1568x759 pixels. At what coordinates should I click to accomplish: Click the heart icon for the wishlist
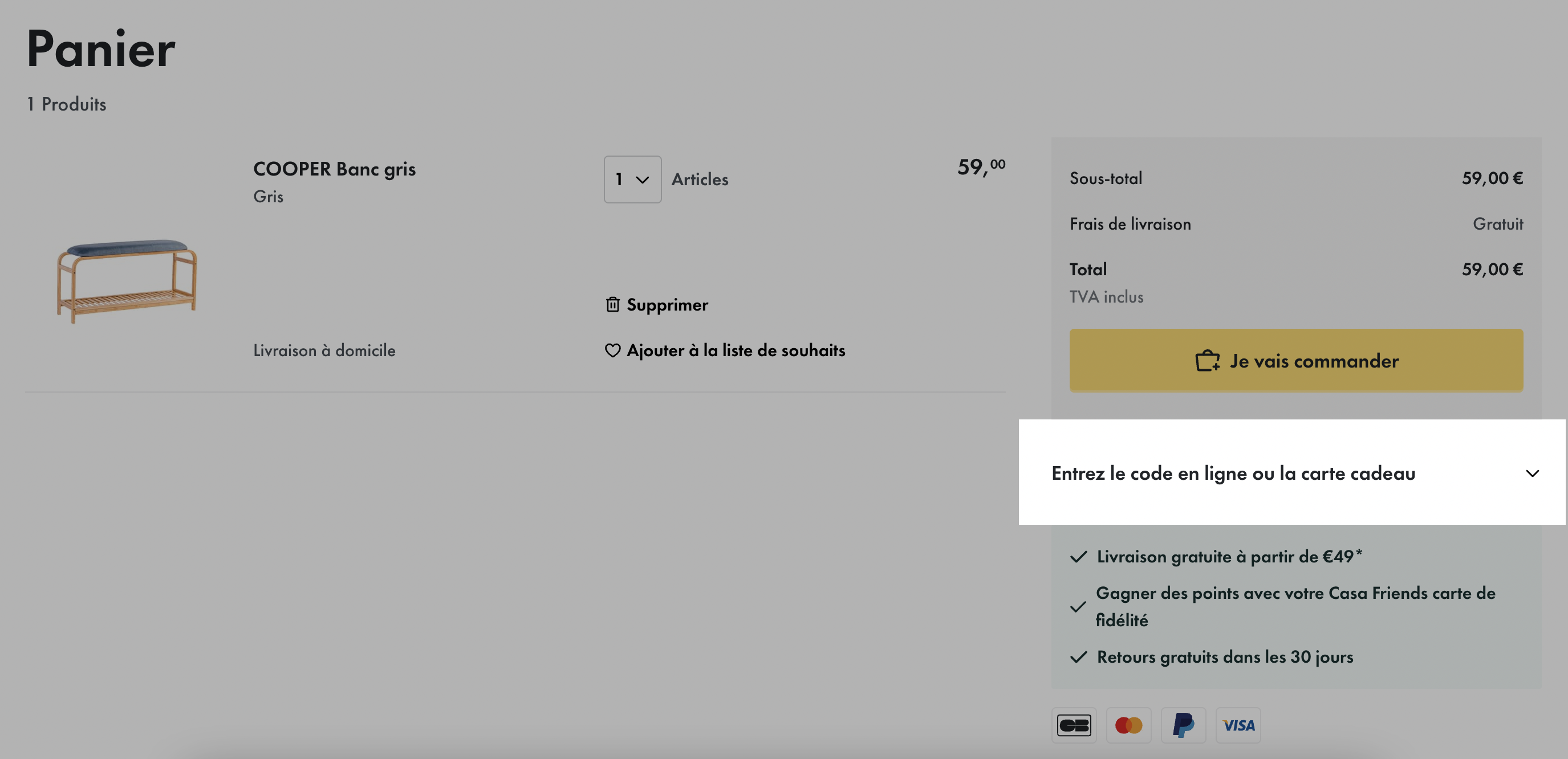(612, 350)
